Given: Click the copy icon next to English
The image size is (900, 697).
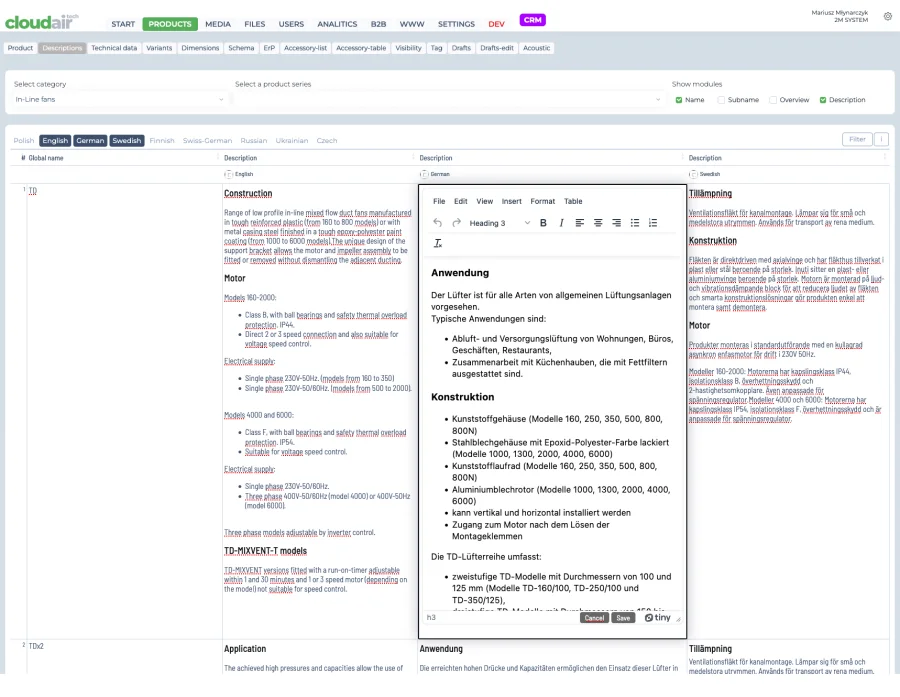Looking at the screenshot, I should click(228, 174).
